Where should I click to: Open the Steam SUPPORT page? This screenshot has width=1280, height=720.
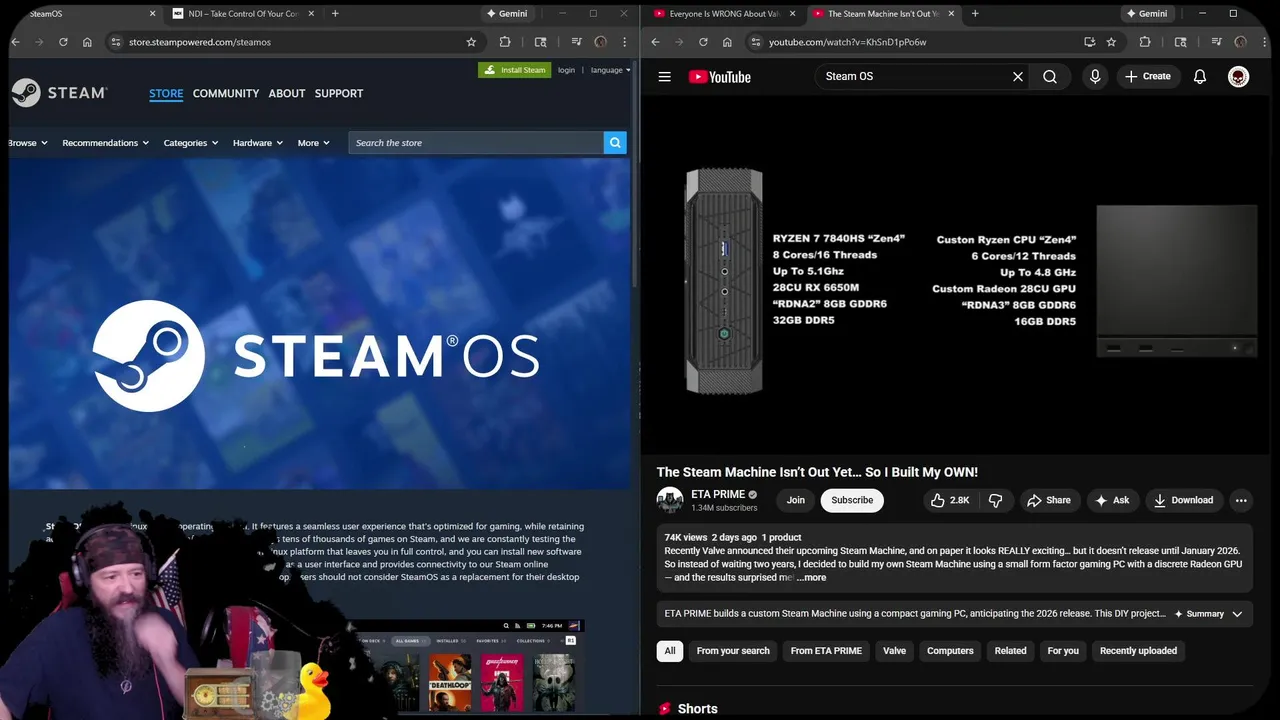339,93
